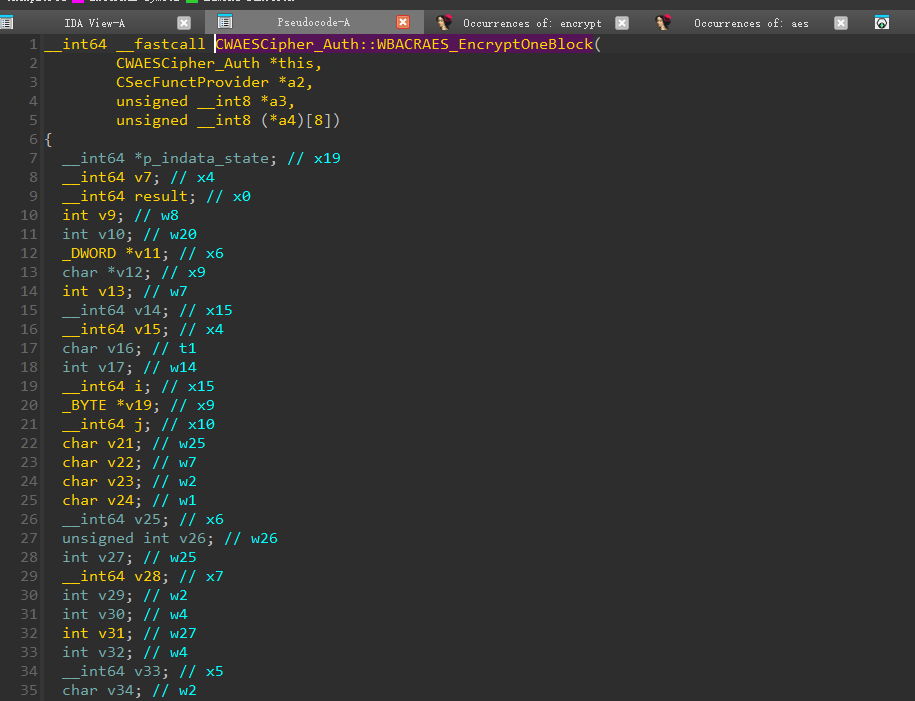Image resolution: width=915 pixels, height=701 pixels.
Task: Select variable v21 on line 22
Action: [x=120, y=443]
